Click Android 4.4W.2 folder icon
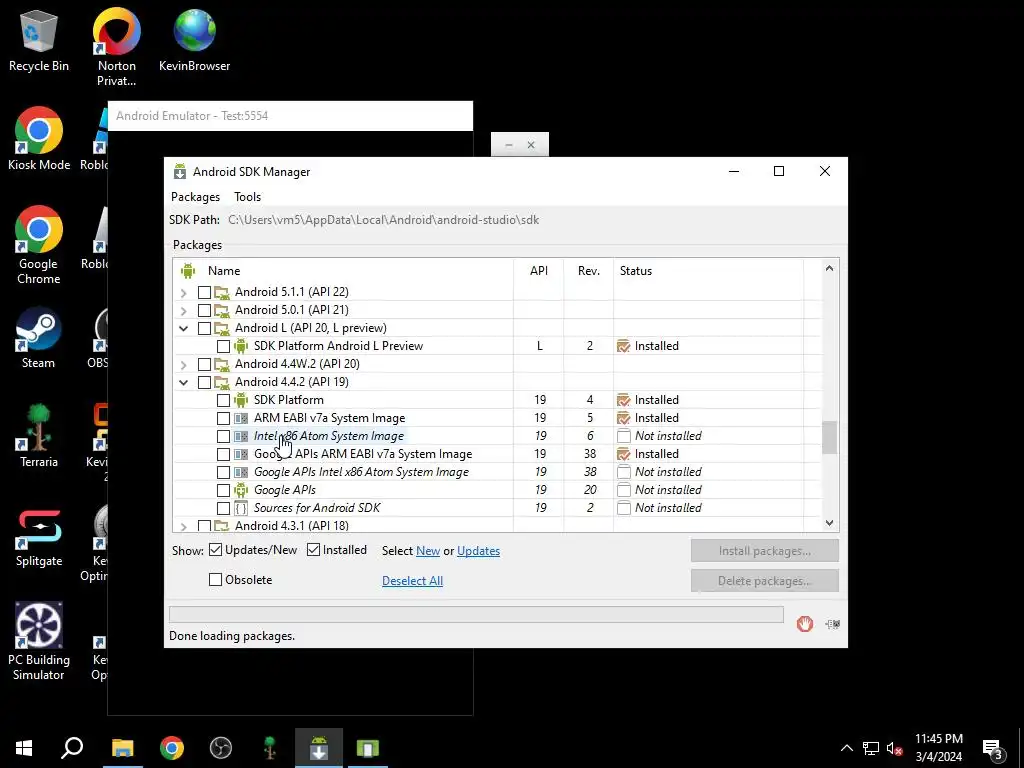Viewport: 1024px width, 768px height. [x=223, y=364]
